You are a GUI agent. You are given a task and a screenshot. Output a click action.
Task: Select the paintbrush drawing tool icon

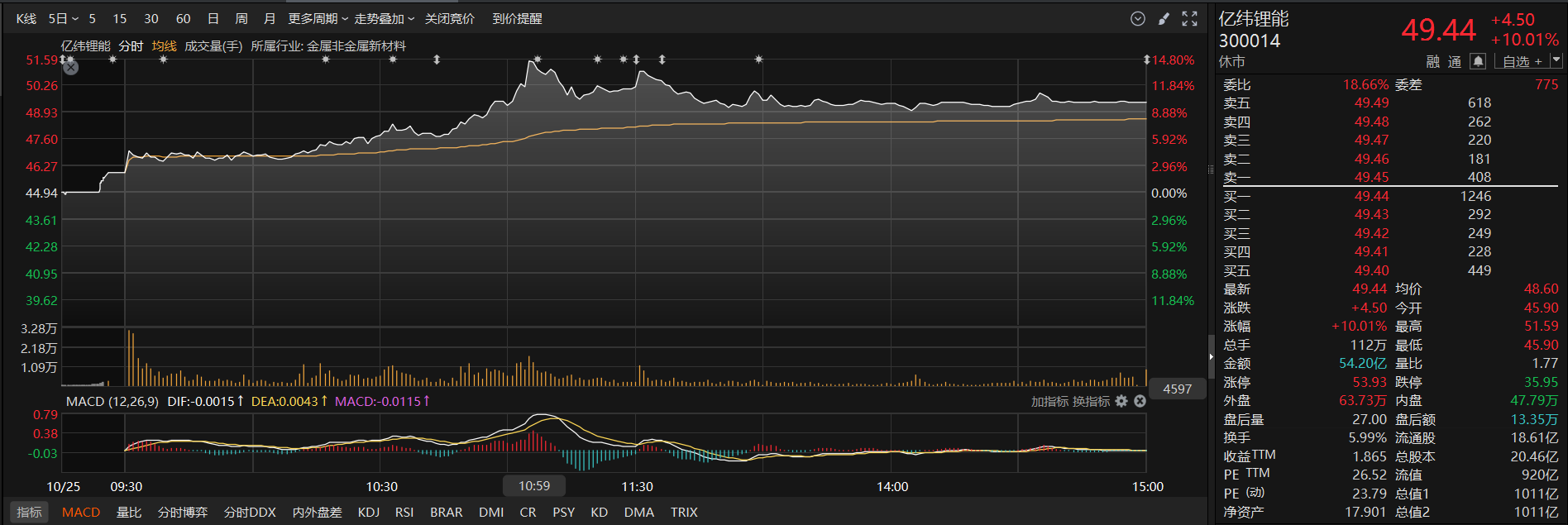[1164, 19]
